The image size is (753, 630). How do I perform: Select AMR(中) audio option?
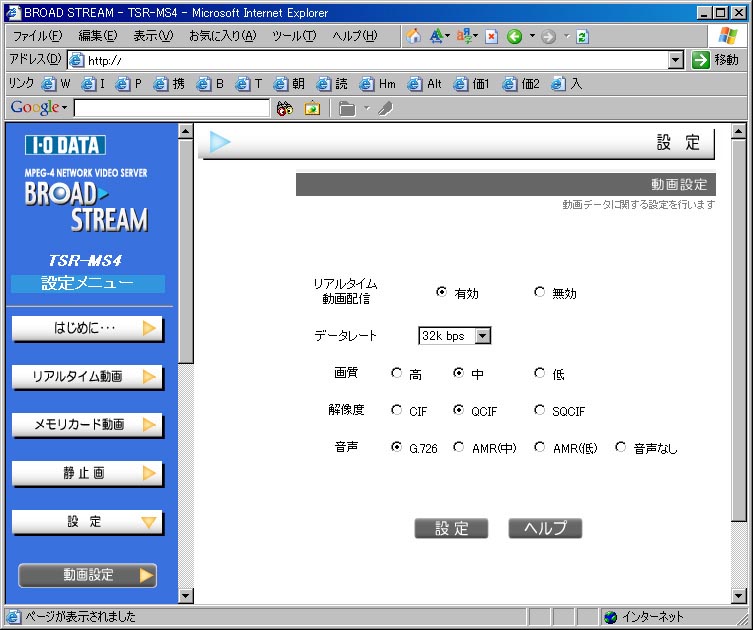tap(459, 447)
